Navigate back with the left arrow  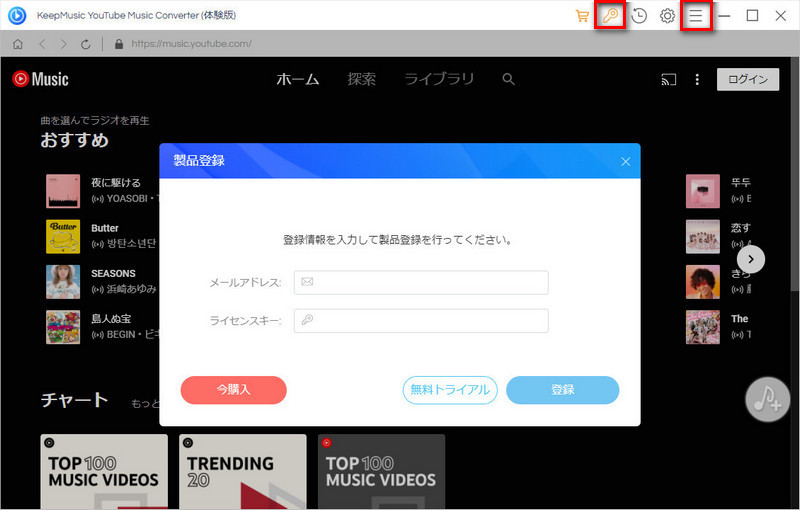tap(42, 44)
